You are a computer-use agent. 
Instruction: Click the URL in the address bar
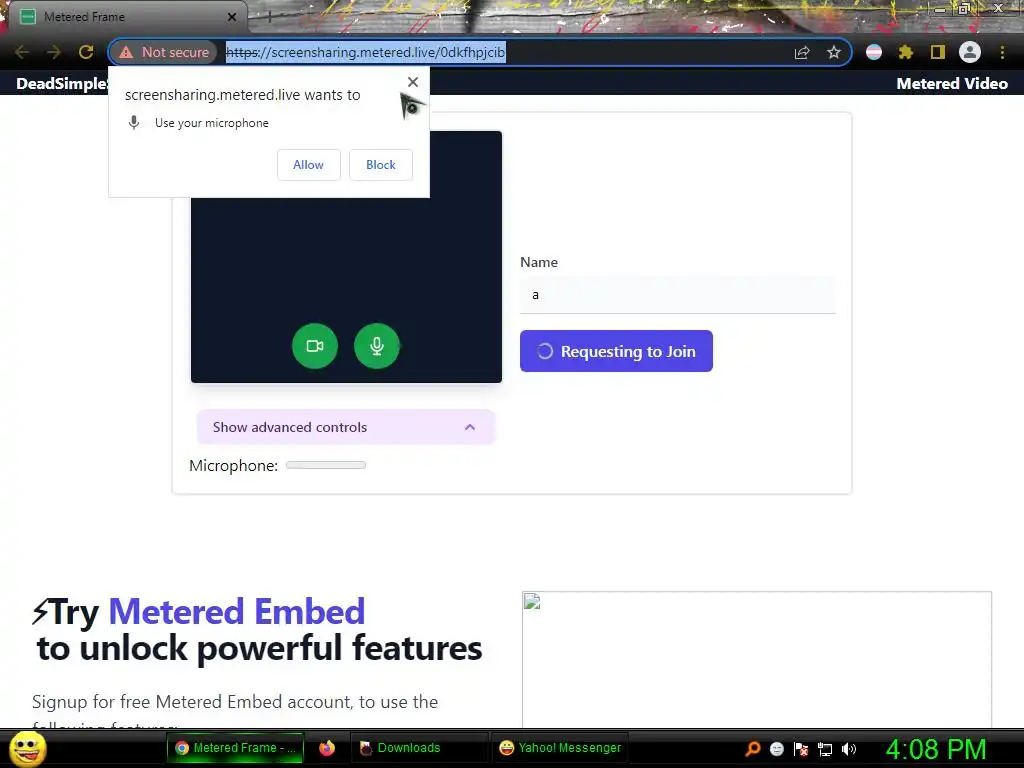(366, 52)
